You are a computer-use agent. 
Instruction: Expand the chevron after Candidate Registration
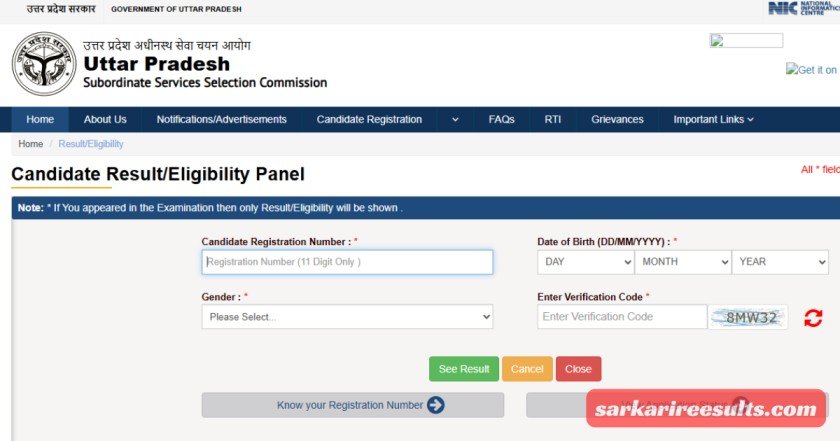pos(455,120)
